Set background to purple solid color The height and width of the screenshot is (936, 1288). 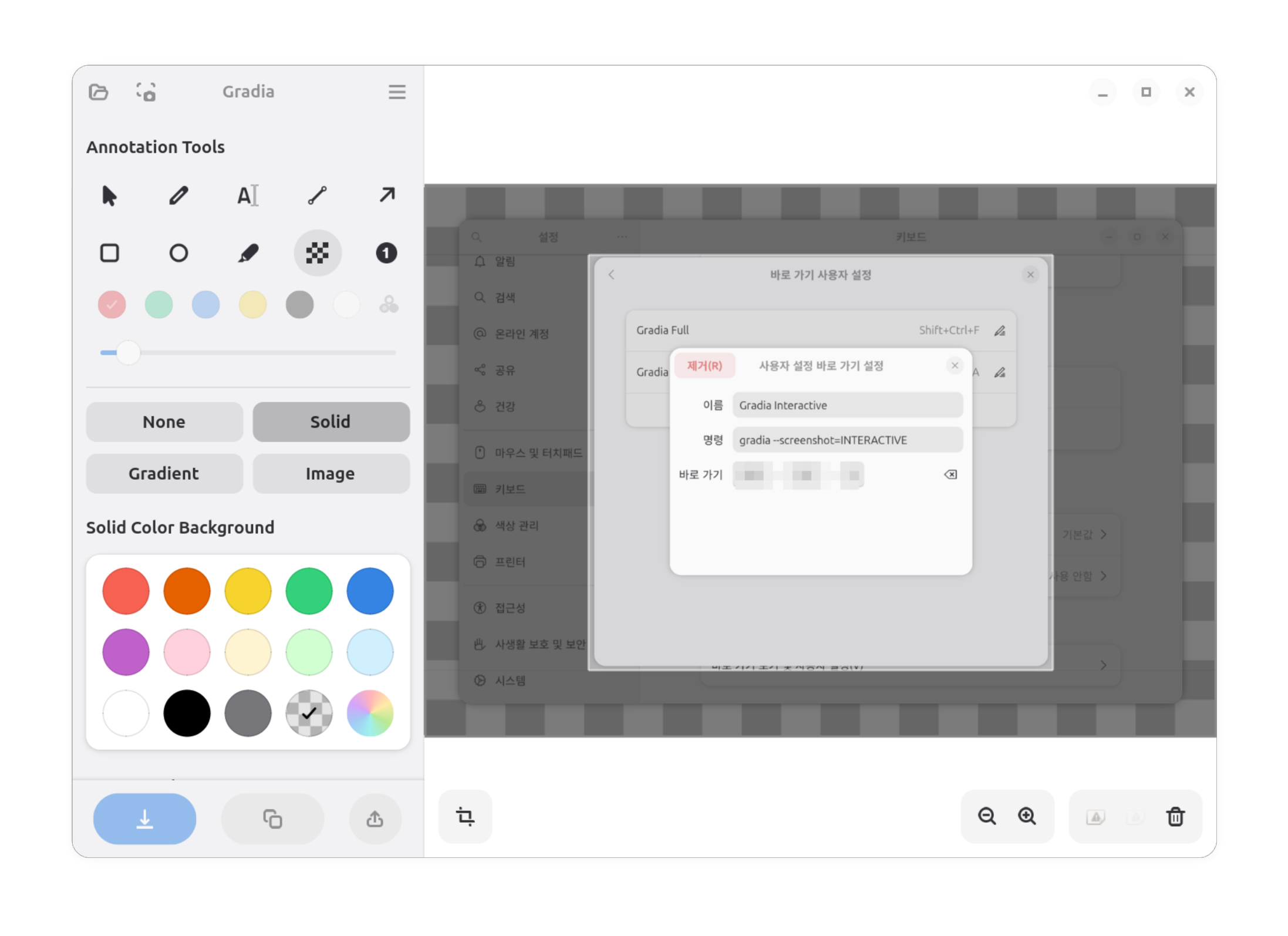tap(126, 652)
